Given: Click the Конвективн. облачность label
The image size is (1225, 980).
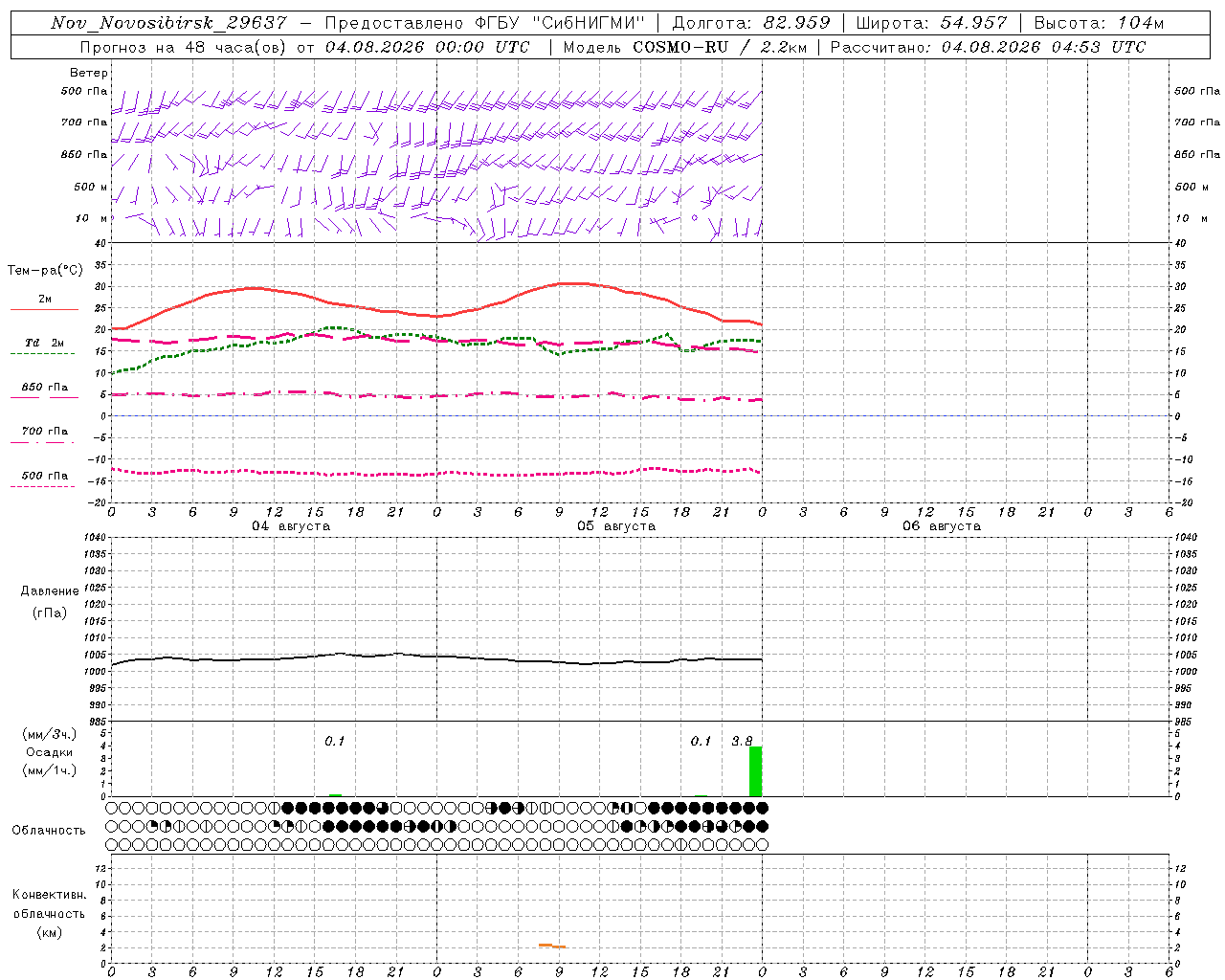Looking at the screenshot, I should (x=49, y=913).
